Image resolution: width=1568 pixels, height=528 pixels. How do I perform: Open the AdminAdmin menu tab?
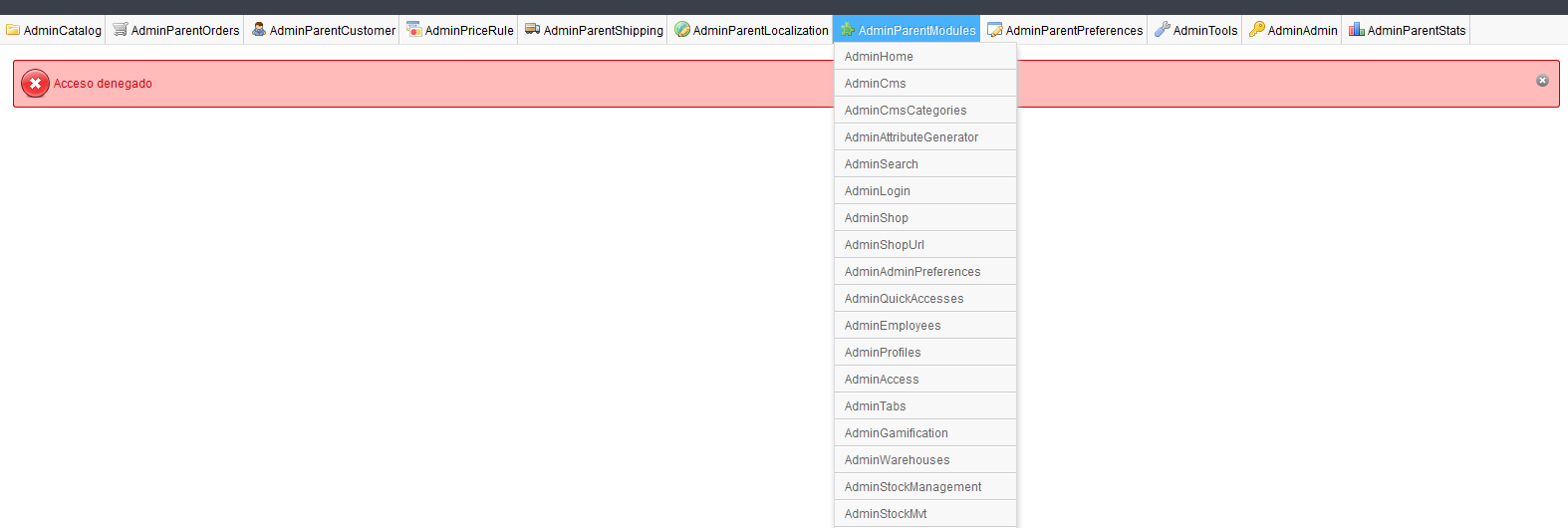pos(1293,30)
